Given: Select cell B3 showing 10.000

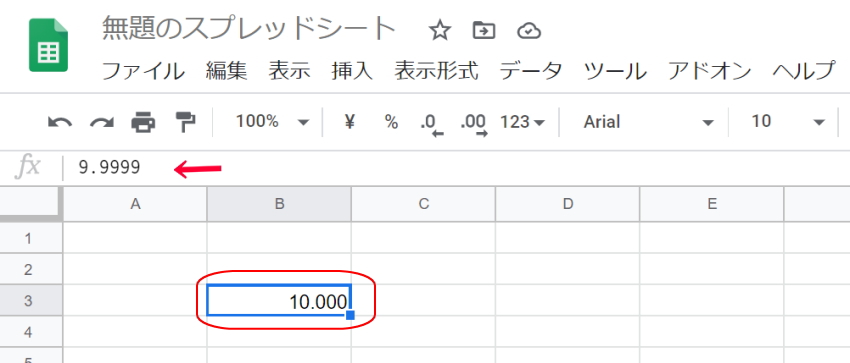Looking at the screenshot, I should 279,300.
